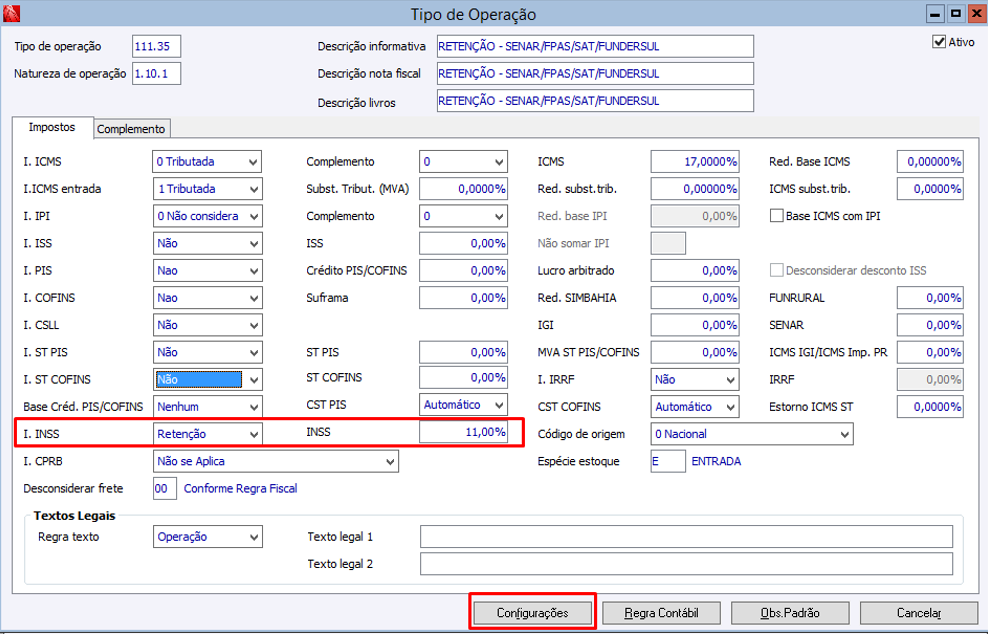The image size is (988, 635).
Task: Select the Impostos tab
Action: click(52, 127)
